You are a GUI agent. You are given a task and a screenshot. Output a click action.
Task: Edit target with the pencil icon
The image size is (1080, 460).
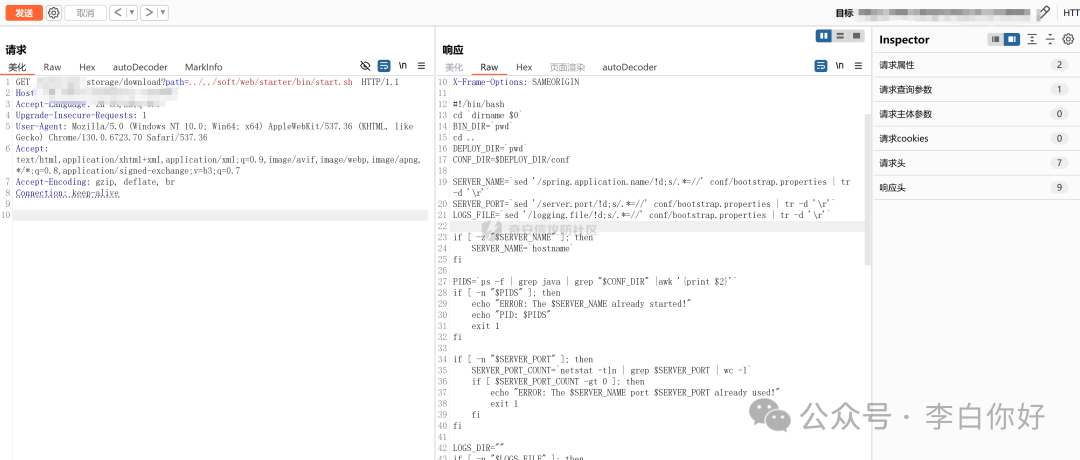(x=1044, y=13)
